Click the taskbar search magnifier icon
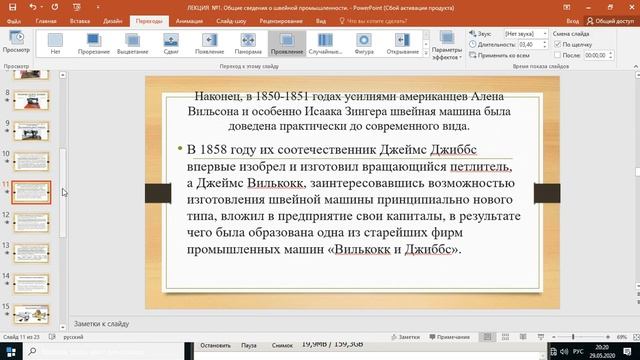The image size is (640, 360). [x=32, y=351]
